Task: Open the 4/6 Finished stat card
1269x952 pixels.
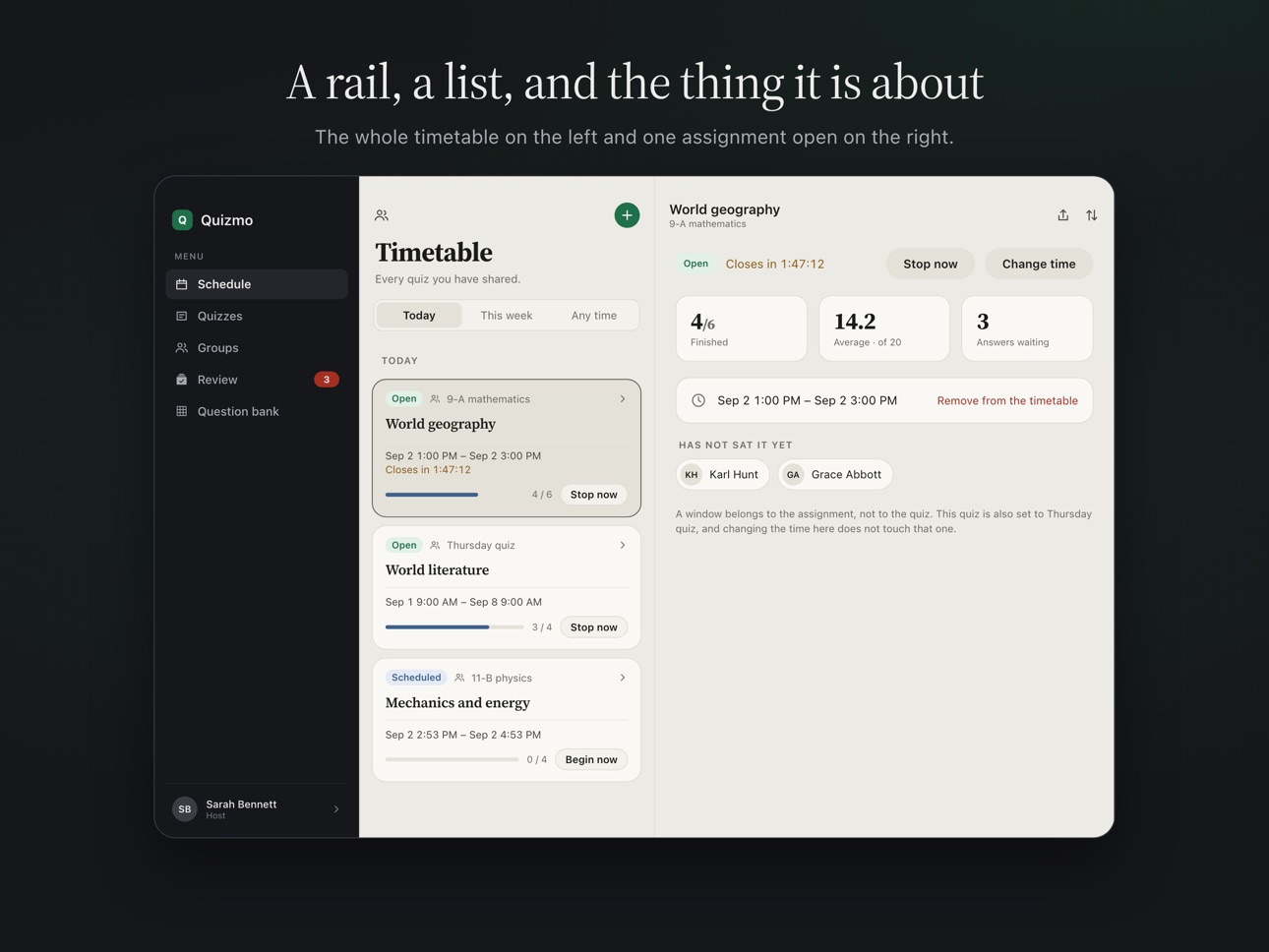Action: tap(742, 328)
